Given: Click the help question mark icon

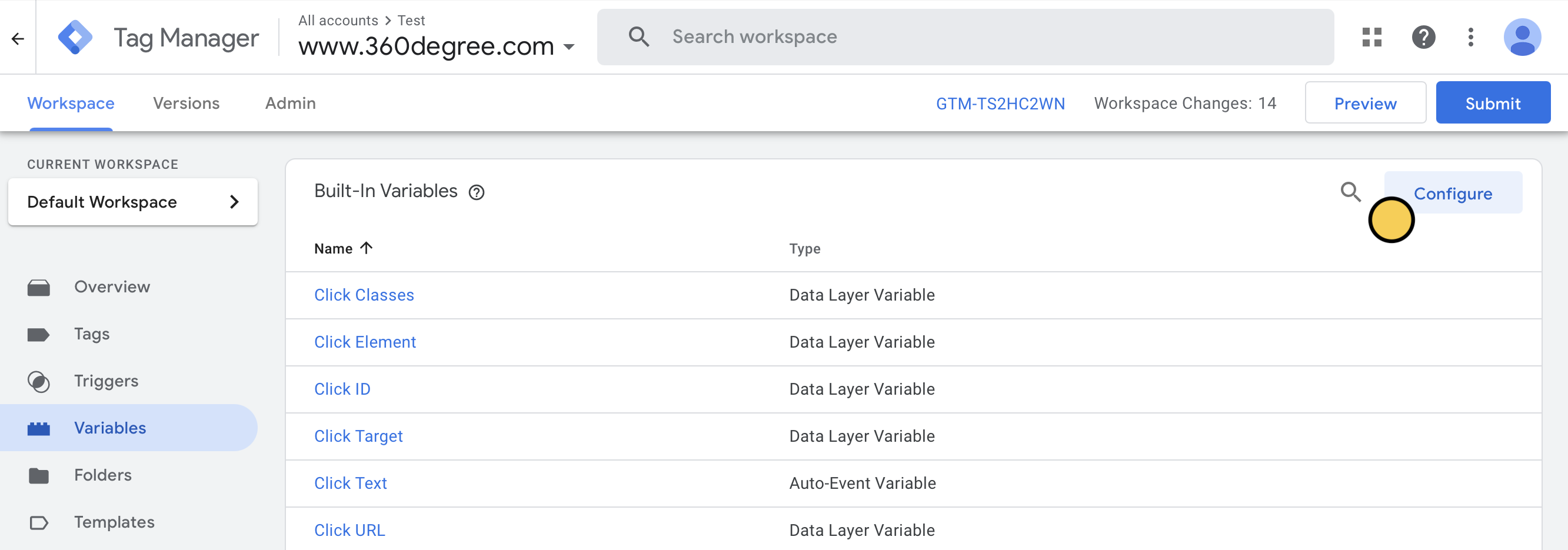Looking at the screenshot, I should (1423, 37).
